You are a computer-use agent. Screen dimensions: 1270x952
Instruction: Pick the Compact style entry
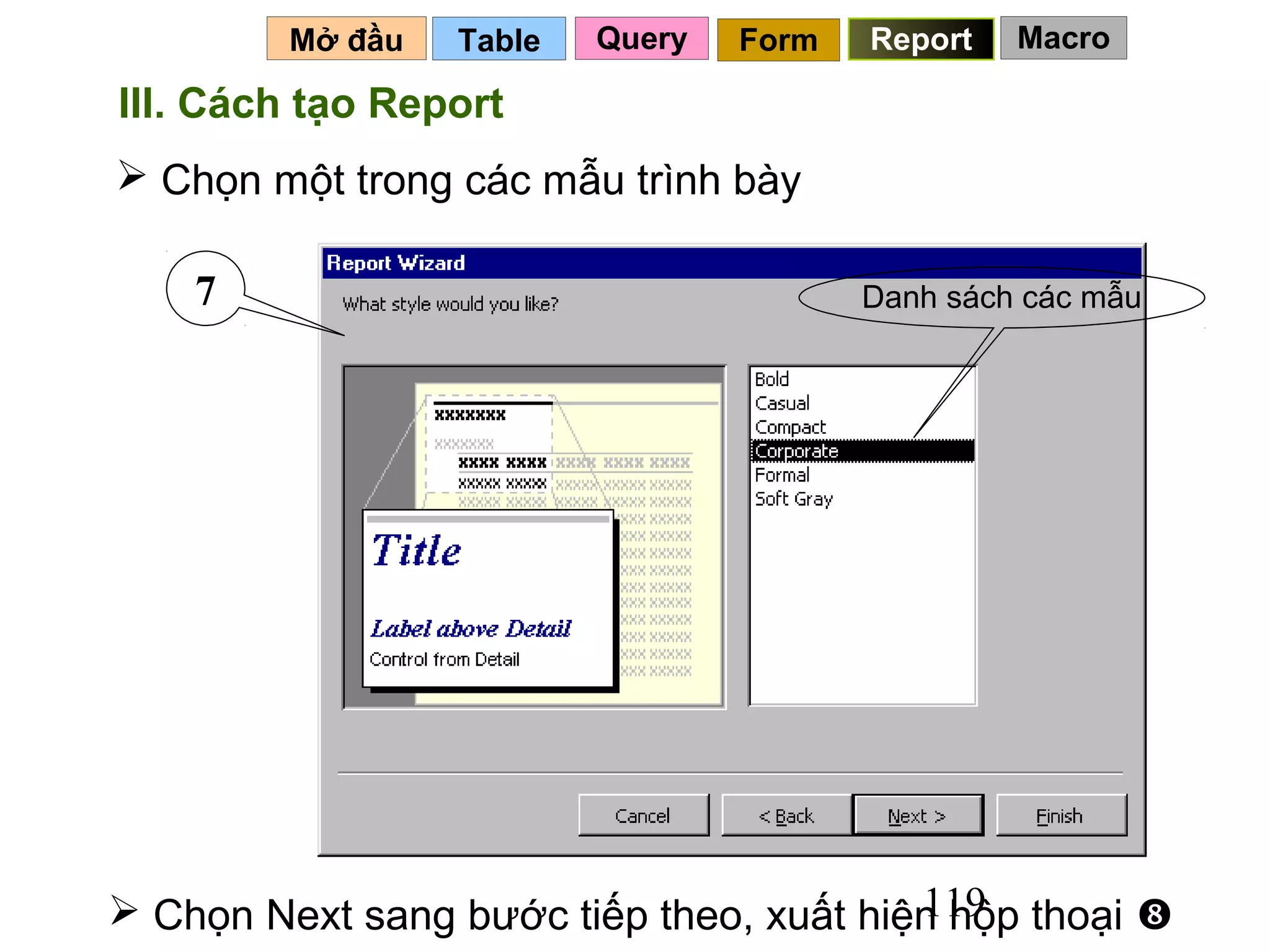pyautogui.click(x=862, y=427)
